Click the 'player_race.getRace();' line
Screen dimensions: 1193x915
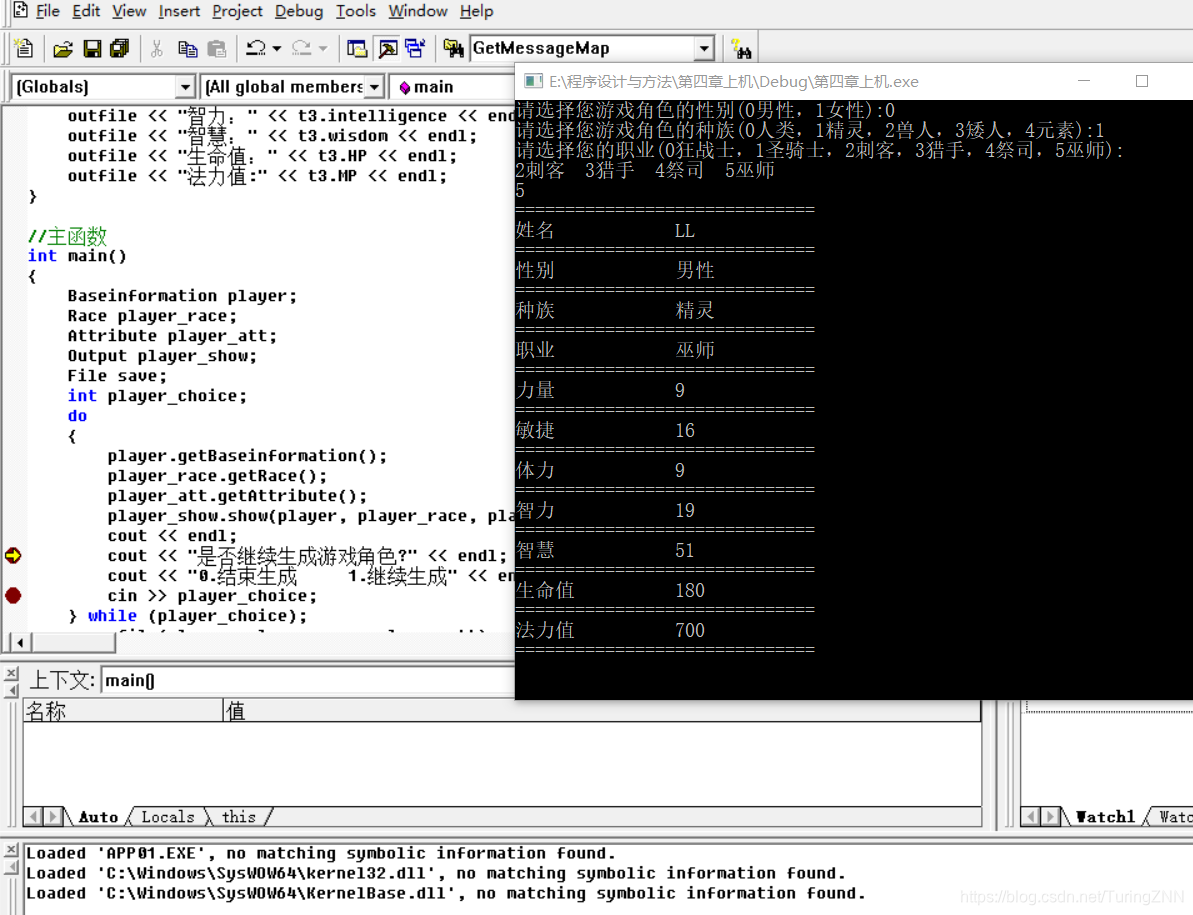tap(217, 476)
